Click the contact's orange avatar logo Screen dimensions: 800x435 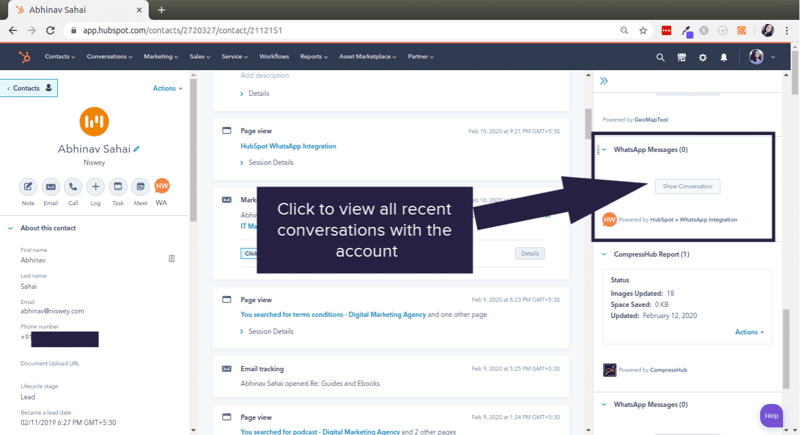point(94,121)
